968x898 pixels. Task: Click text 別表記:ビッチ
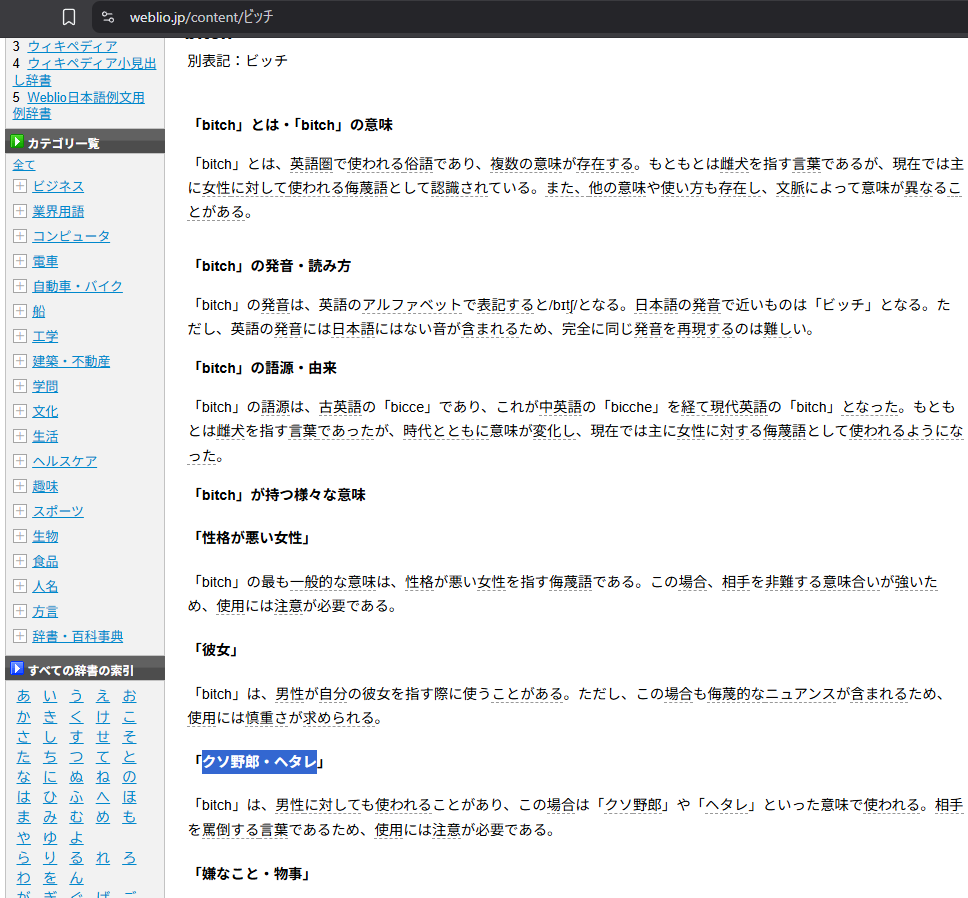[238, 60]
